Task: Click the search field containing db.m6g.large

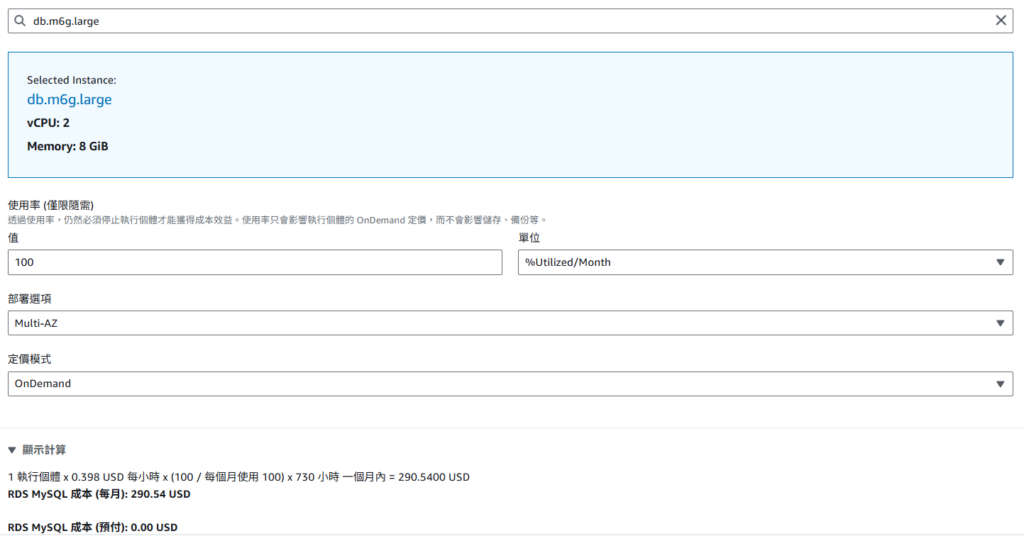Action: click(x=500, y=20)
